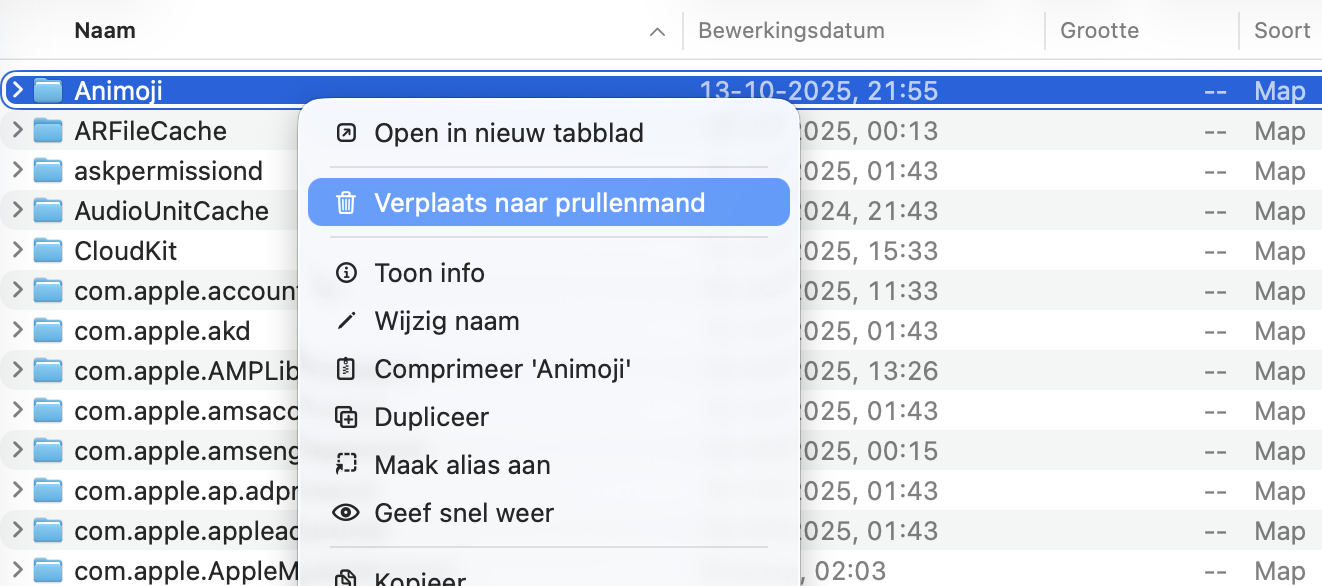This screenshot has height=586, width=1322.
Task: Click the compress icon beside Comprimeer 'Animoji'
Action: coord(345,368)
